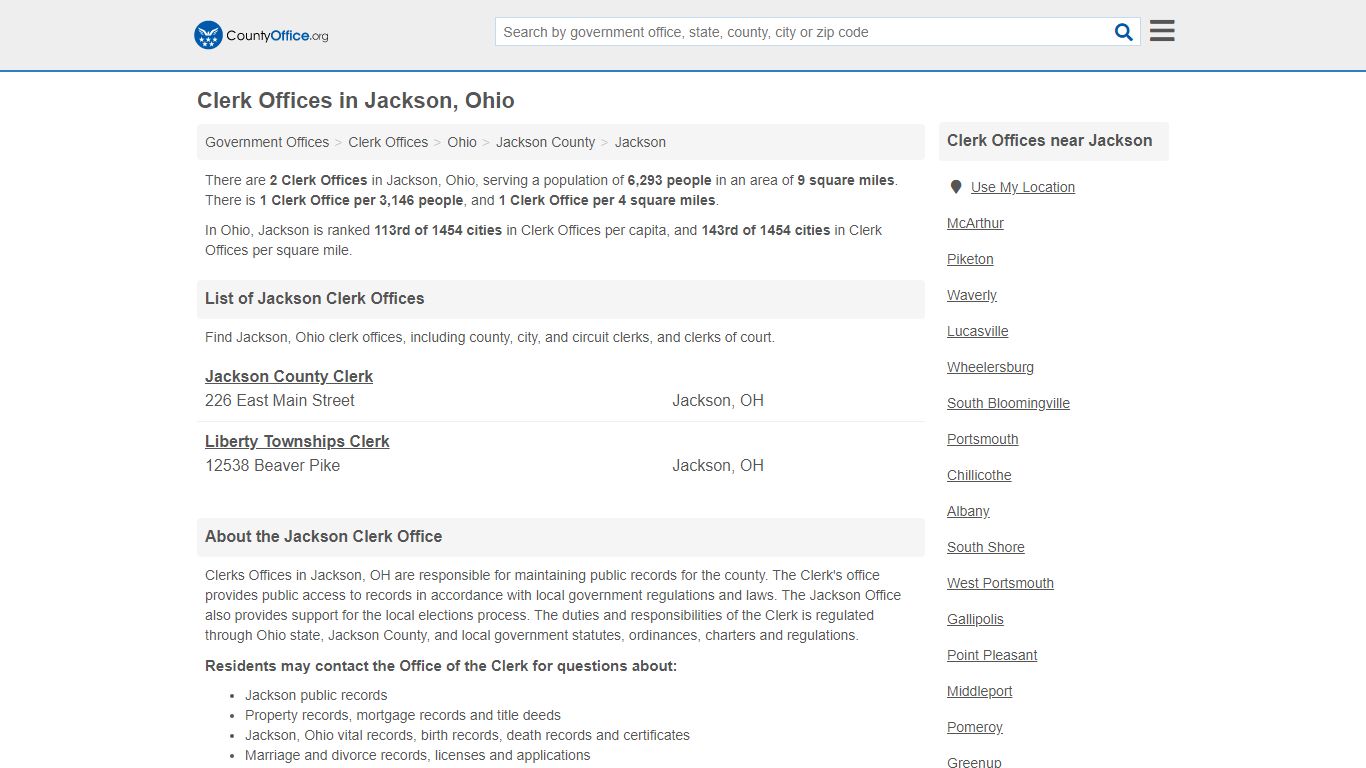
Task: View clerk offices near Piketon
Action: click(x=970, y=259)
